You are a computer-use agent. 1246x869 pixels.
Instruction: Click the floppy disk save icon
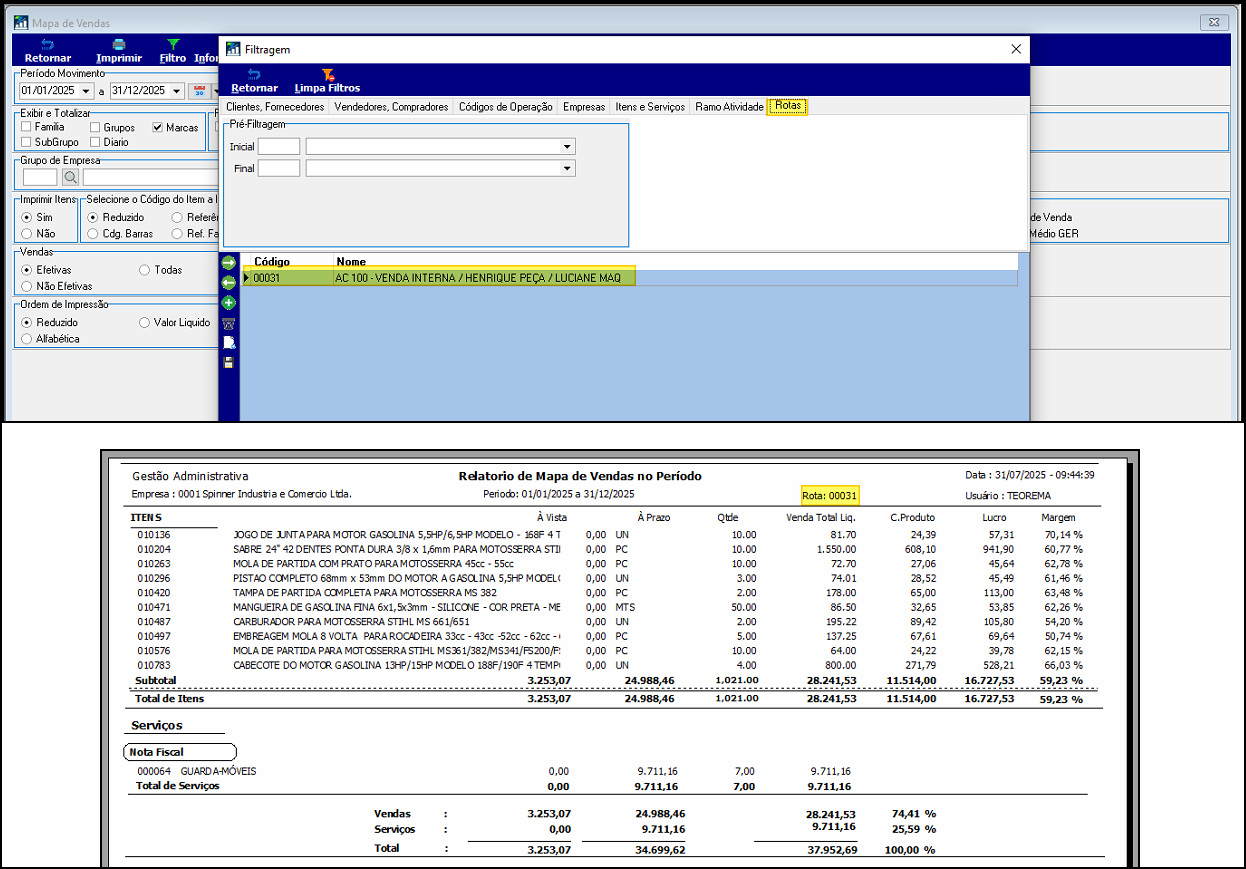(228, 362)
